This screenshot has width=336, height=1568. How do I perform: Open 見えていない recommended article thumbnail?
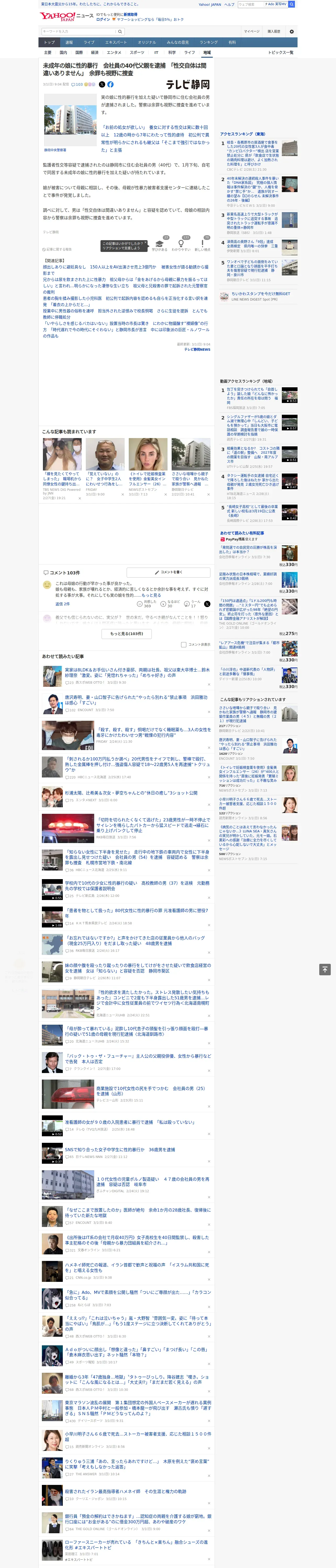pyautogui.click(x=105, y=454)
